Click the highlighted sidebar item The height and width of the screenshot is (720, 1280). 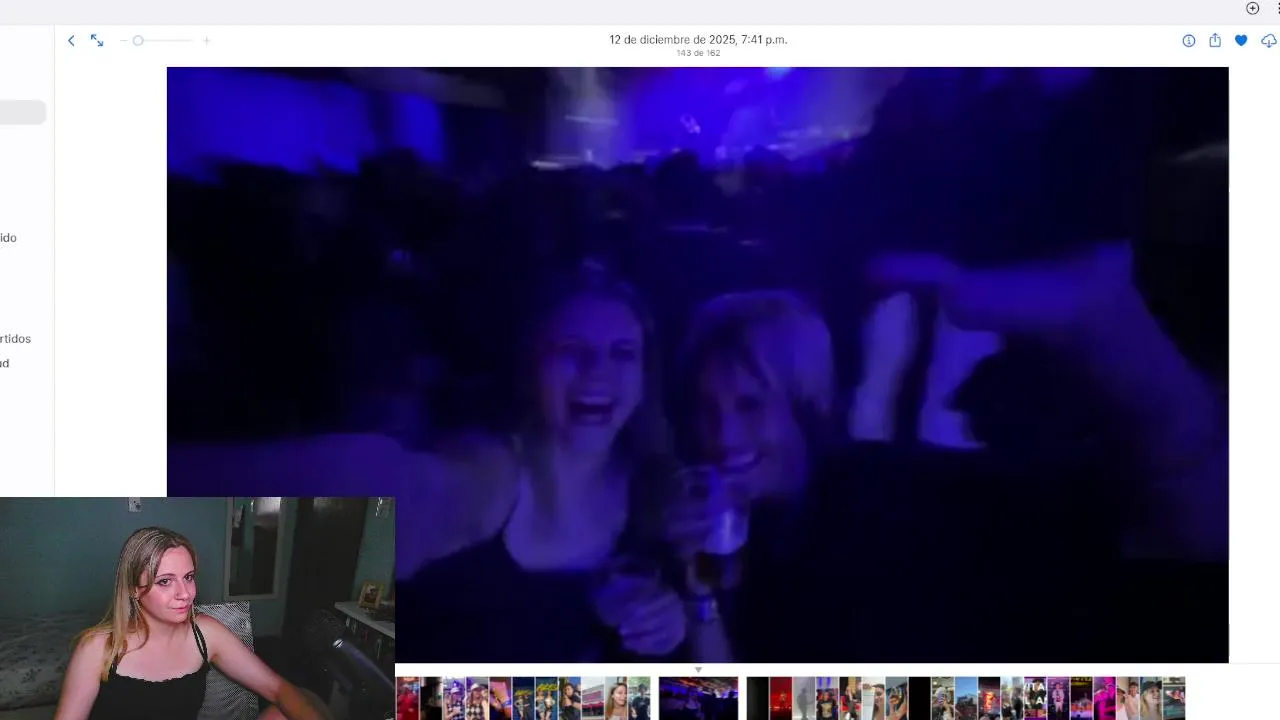tap(23, 112)
